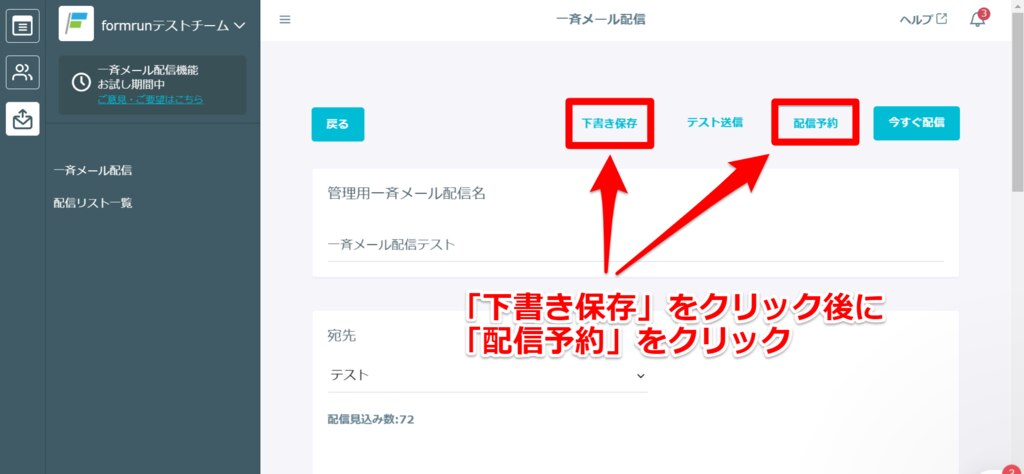Select the mail delivery sidebar icon

point(23,118)
